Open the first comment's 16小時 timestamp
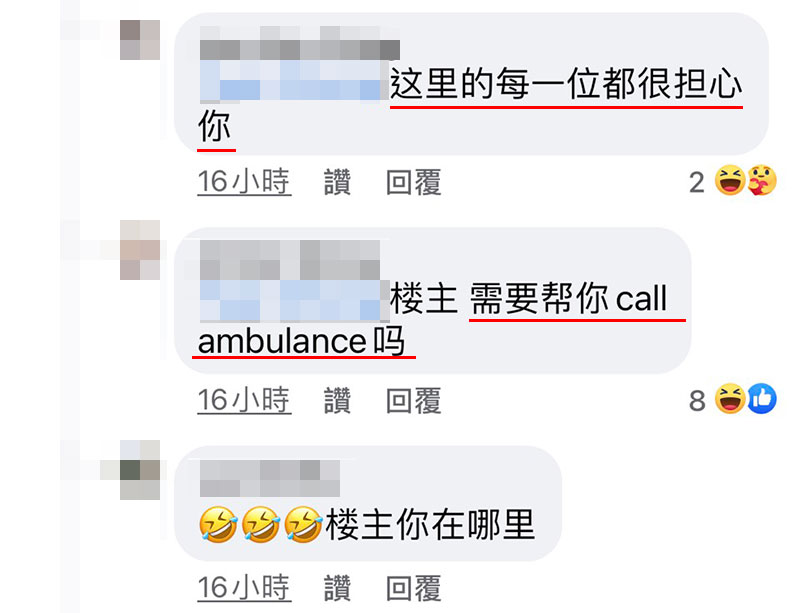 (244, 182)
